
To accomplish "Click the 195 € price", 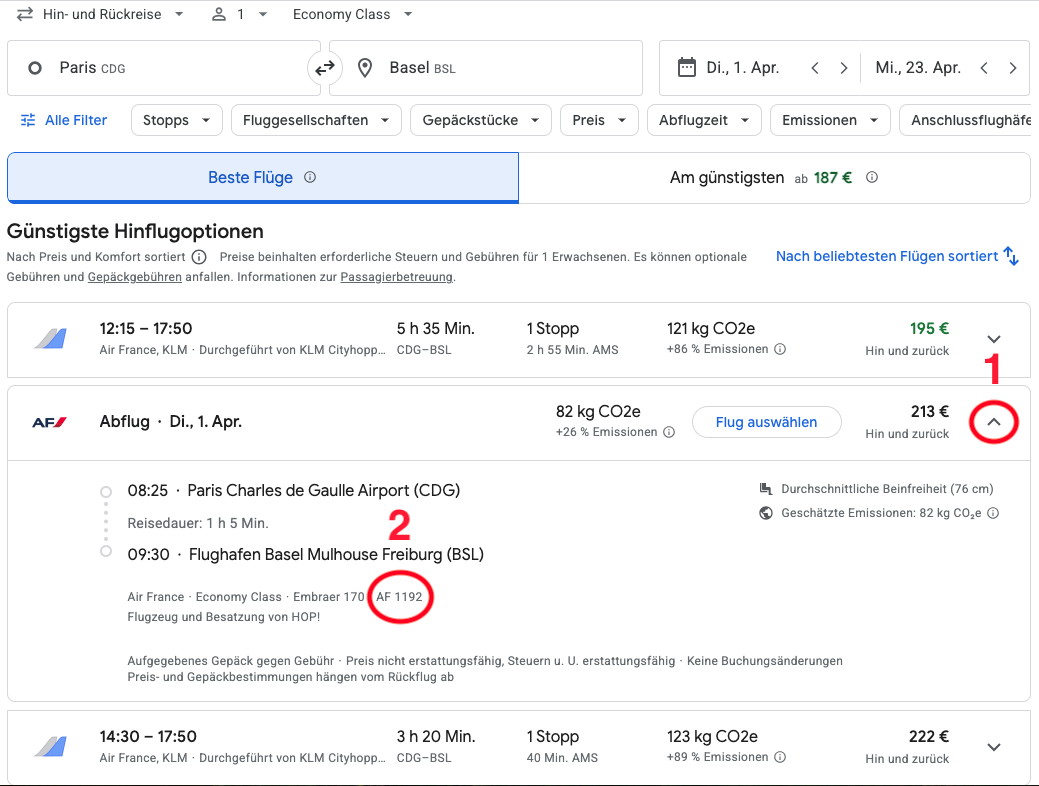I will [x=929, y=329].
